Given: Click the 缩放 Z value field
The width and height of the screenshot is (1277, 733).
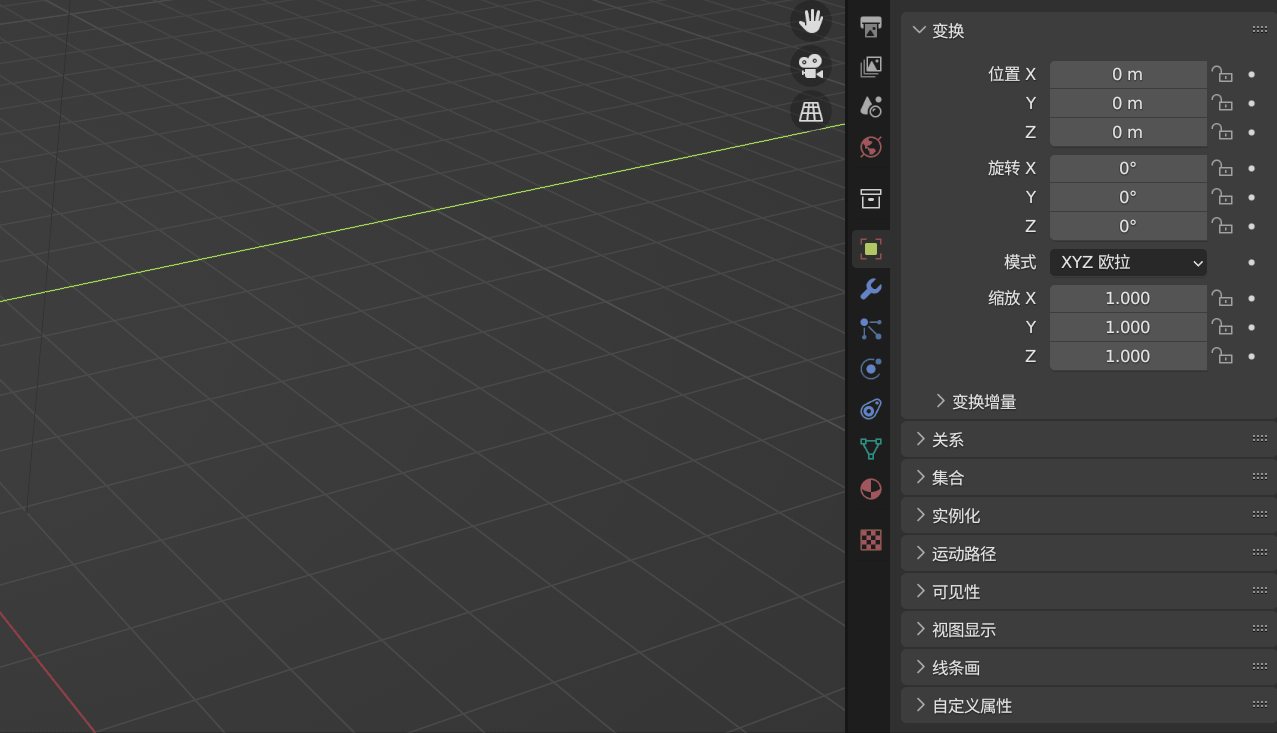Looking at the screenshot, I should click(x=1128, y=356).
